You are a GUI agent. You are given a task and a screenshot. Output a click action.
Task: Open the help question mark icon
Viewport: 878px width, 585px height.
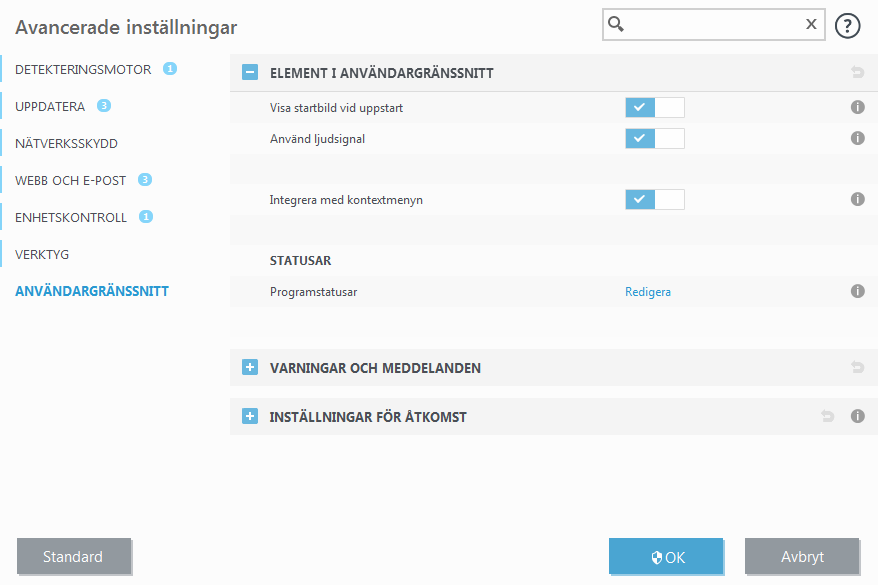tap(847, 26)
